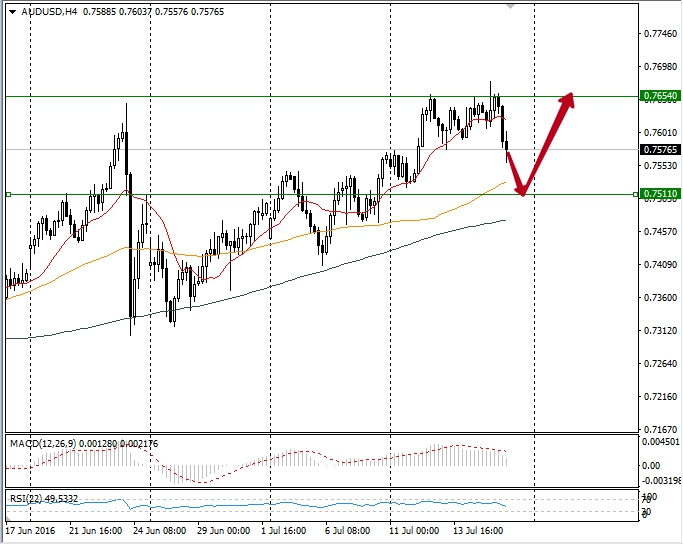This screenshot has width=683, height=544.
Task: Click the 0.76010 price axis value
Action: (x=661, y=132)
